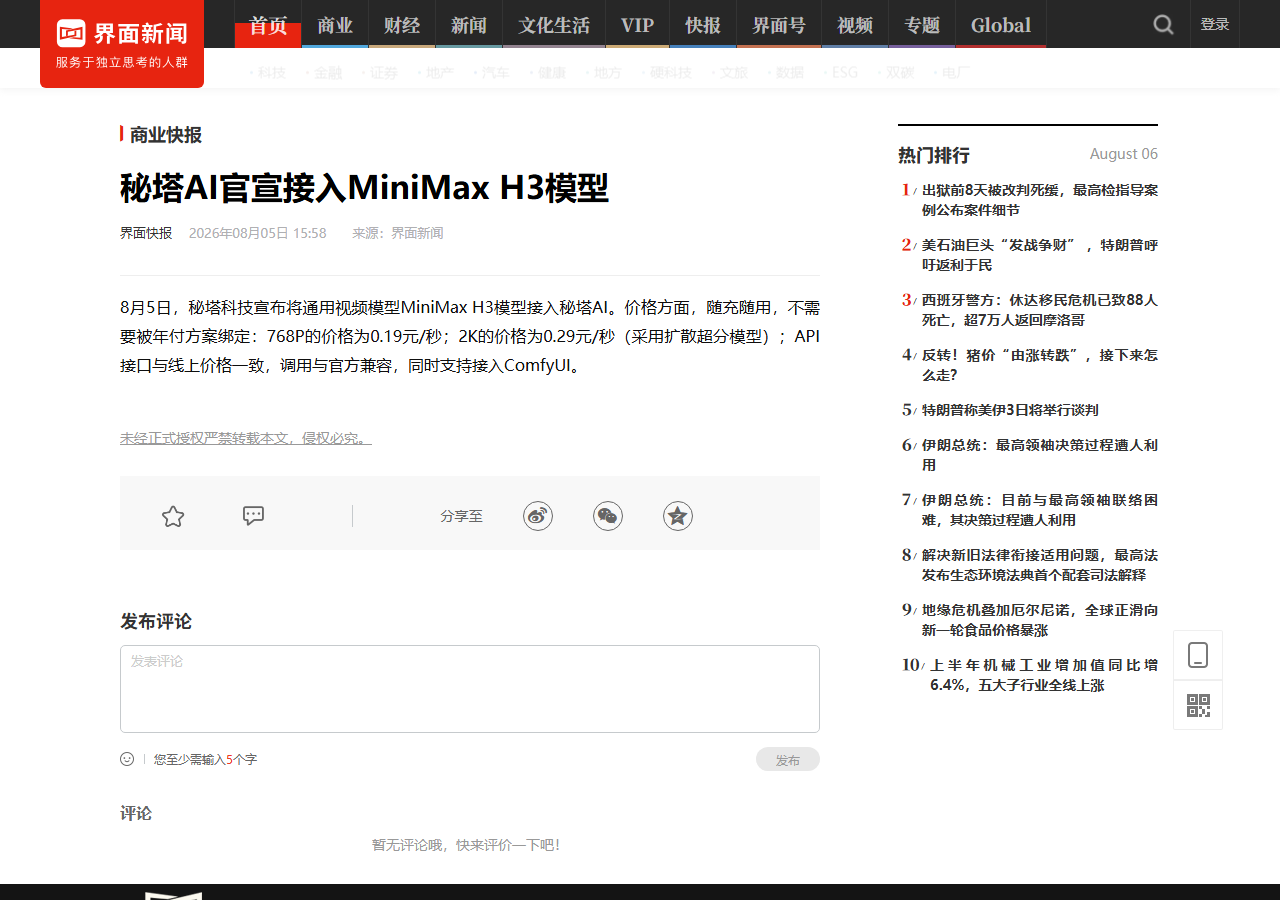Open the Global section
Viewport: 1280px width, 900px height.
coord(1001,25)
